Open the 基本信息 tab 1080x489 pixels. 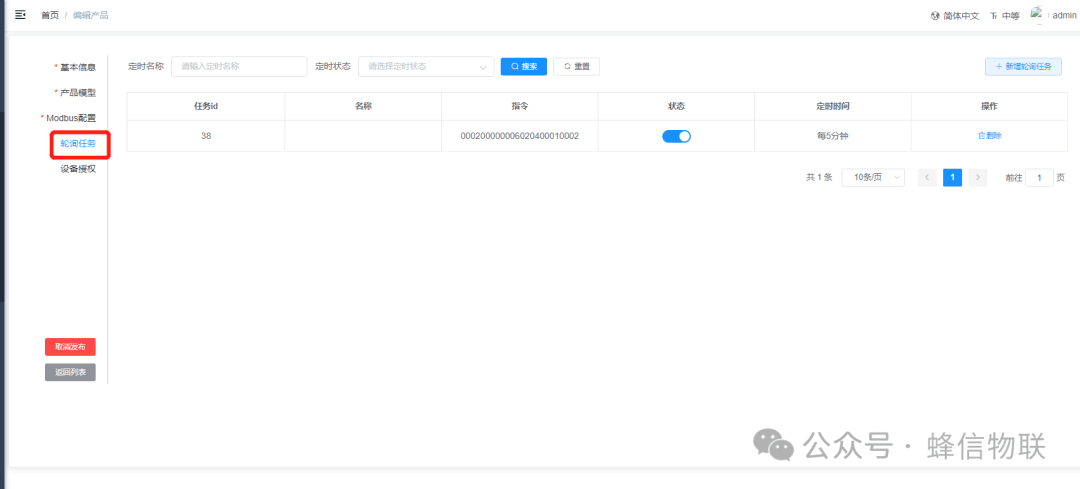click(78, 67)
